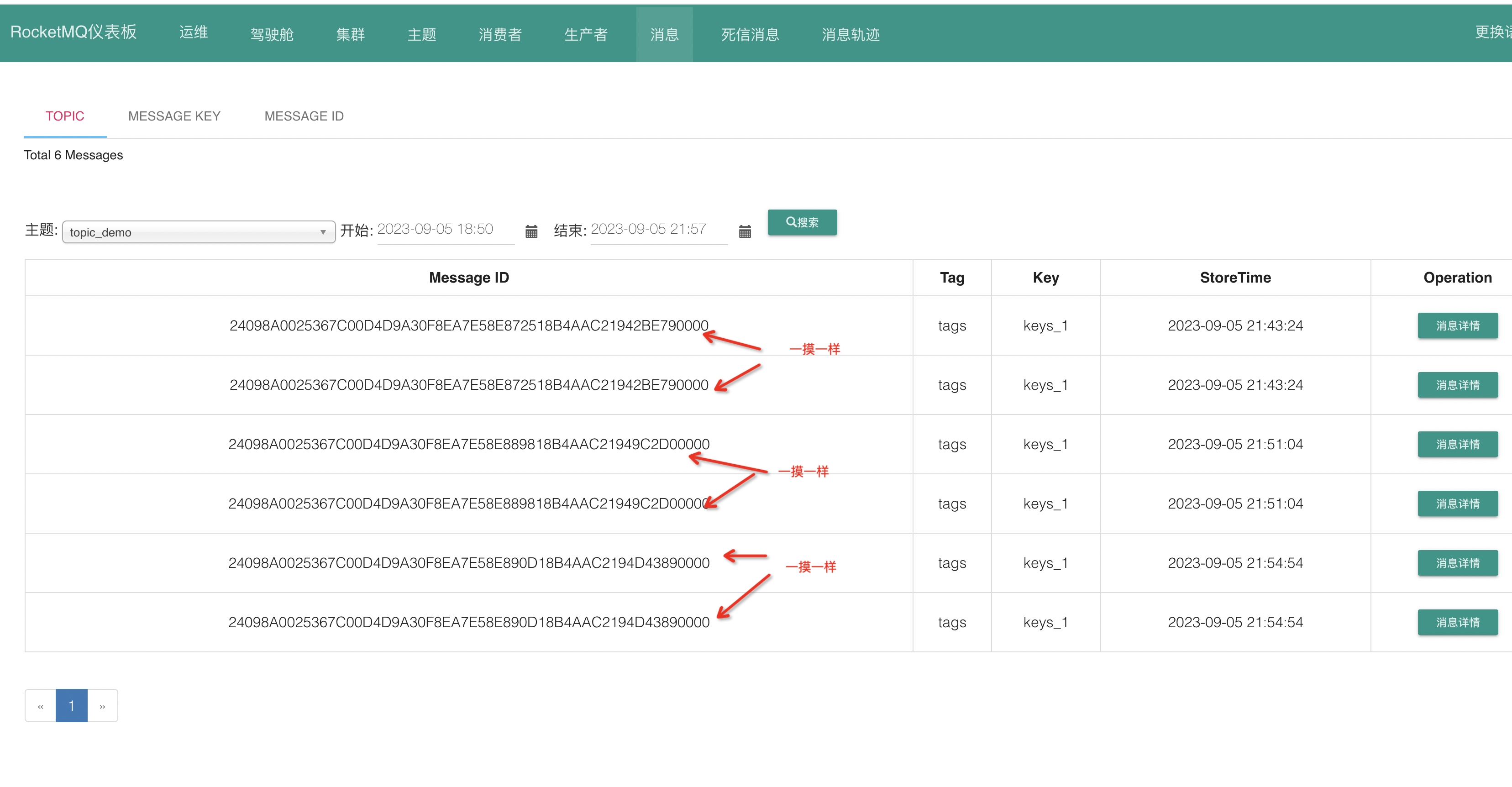Go to previous page arrow in pagination
Image resolution: width=1512 pixels, height=787 pixels.
click(x=41, y=706)
